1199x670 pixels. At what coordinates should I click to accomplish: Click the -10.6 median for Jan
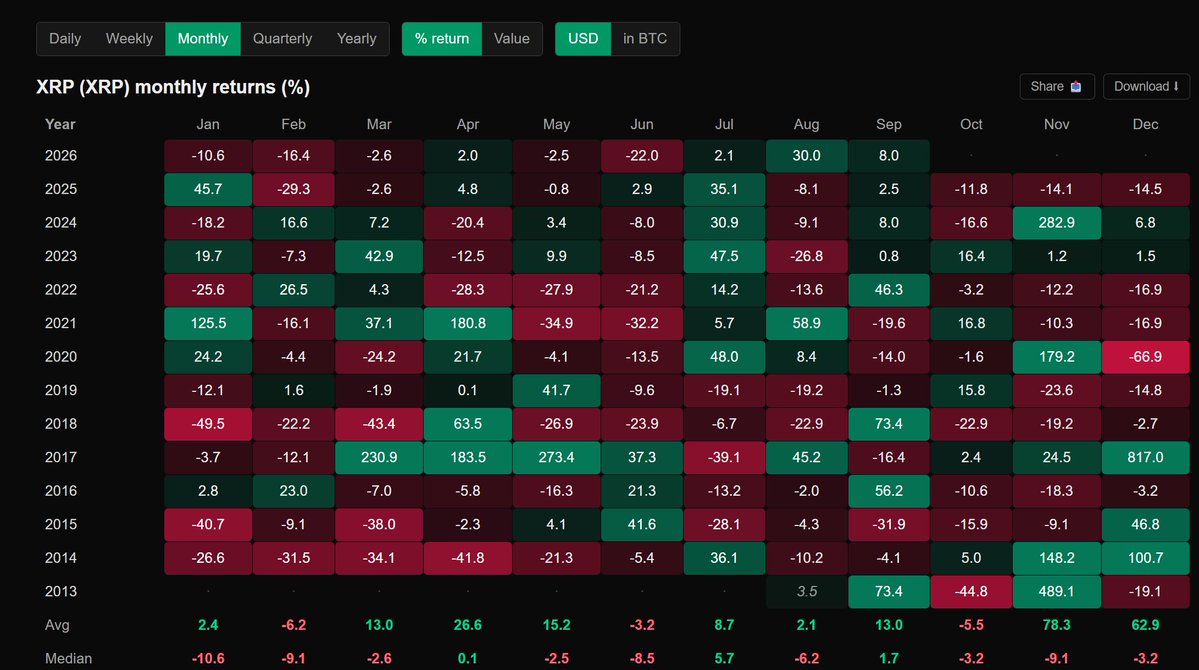coord(208,659)
